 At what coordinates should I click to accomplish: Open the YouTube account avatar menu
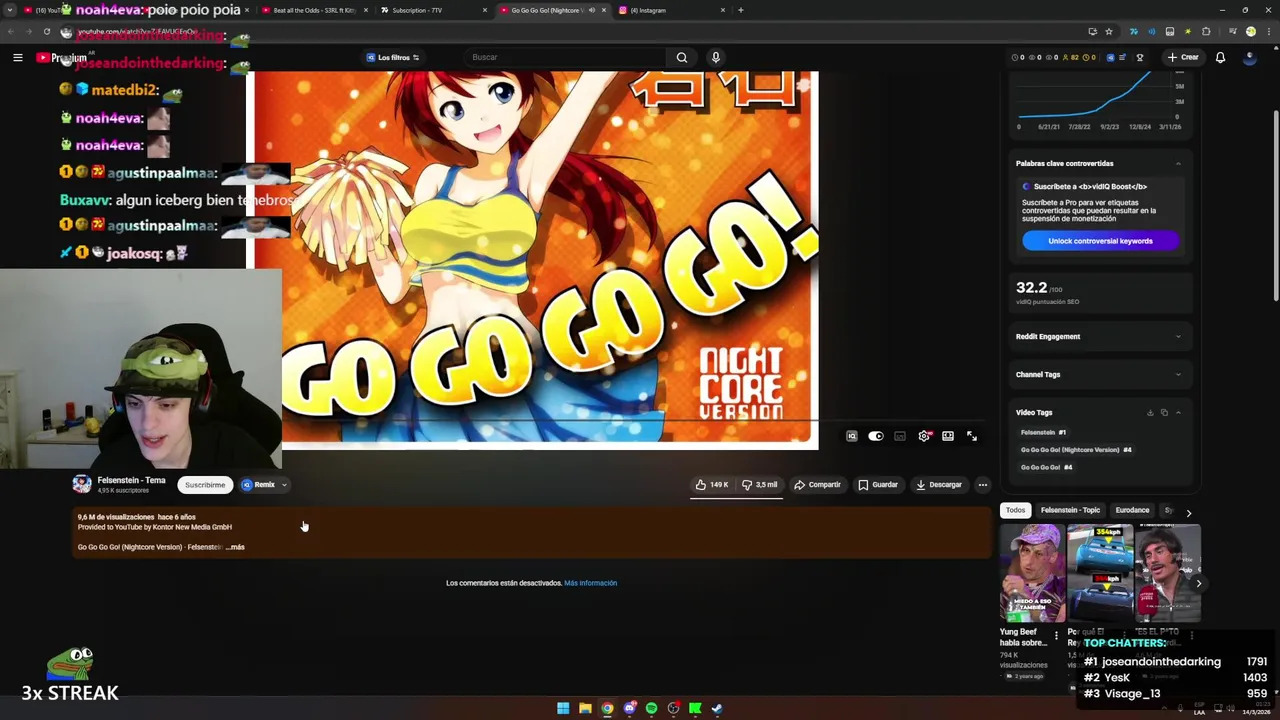point(1249,57)
